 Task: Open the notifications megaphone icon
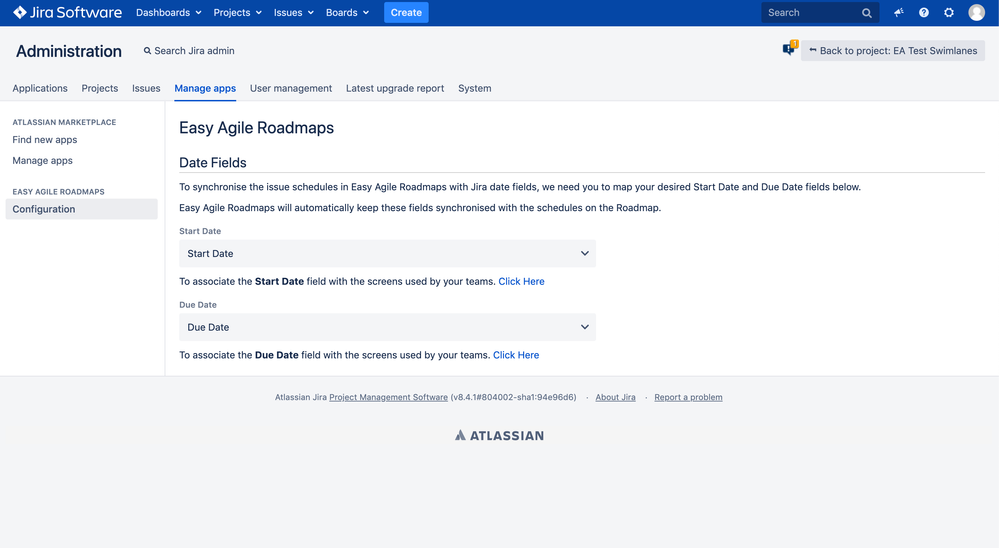898,13
